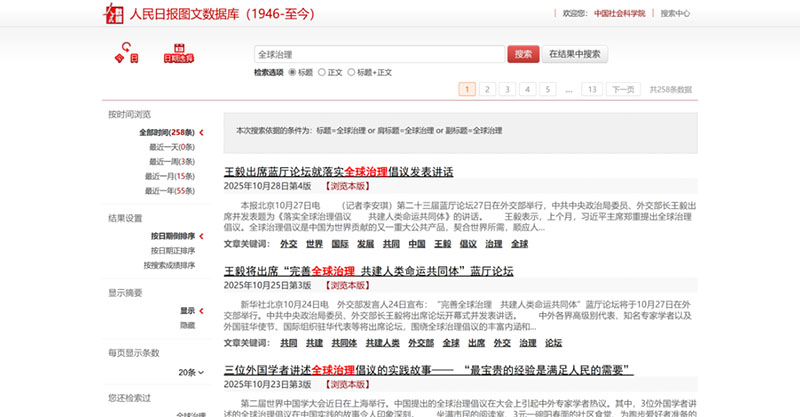Filter to 最近一月 (15条) results
Screen dimensions: 800x417
click(x=170, y=175)
